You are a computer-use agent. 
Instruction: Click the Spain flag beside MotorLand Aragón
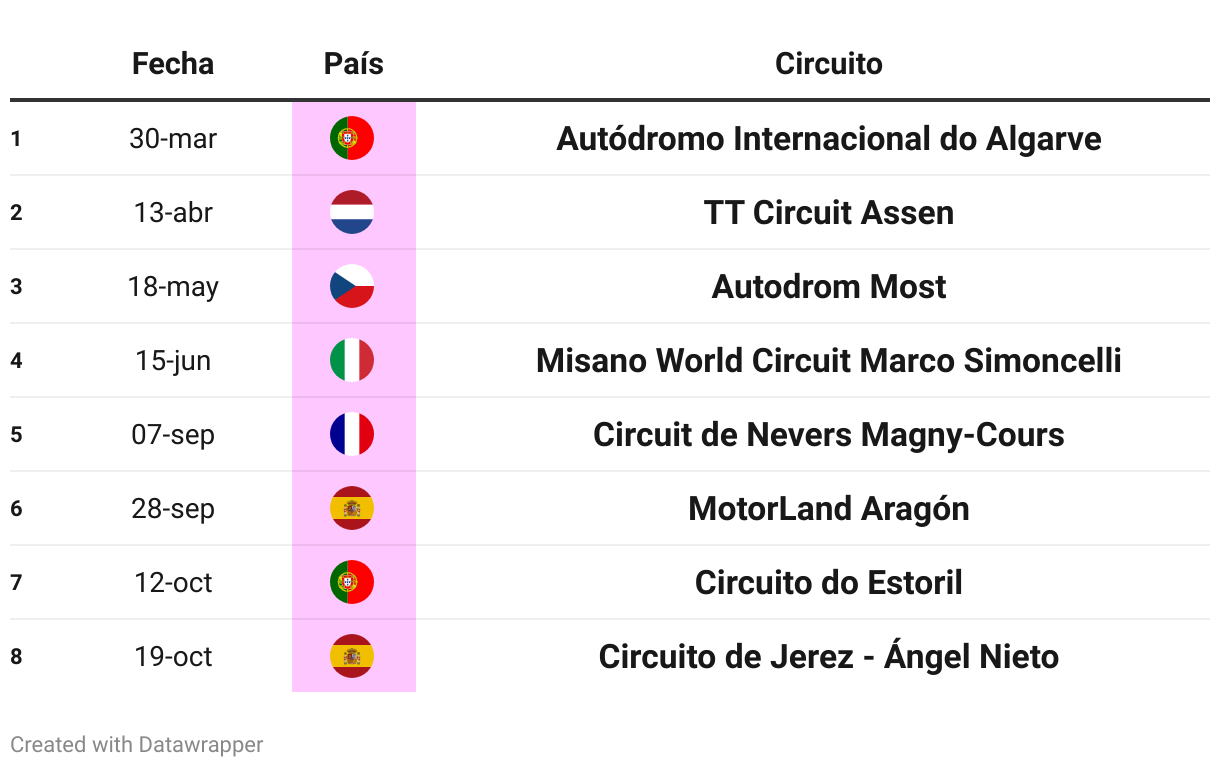click(352, 508)
